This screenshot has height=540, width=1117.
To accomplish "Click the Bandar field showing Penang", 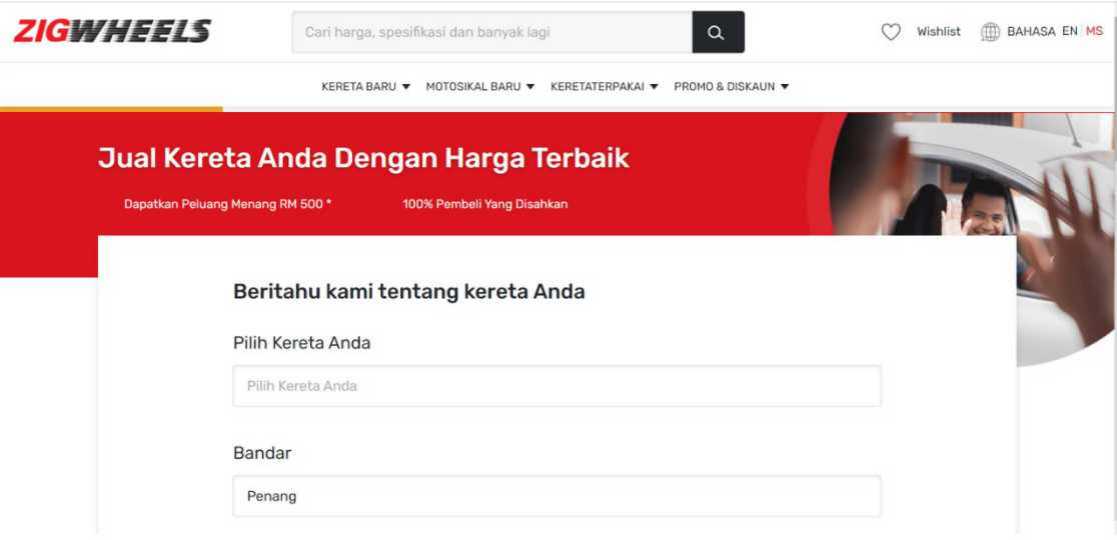I will pos(556,496).
